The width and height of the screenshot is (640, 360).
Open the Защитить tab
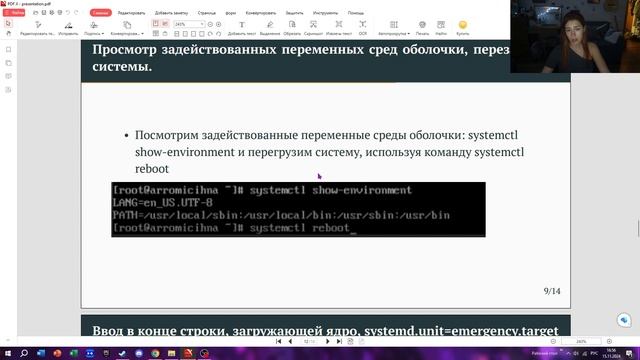pyautogui.click(x=294, y=13)
